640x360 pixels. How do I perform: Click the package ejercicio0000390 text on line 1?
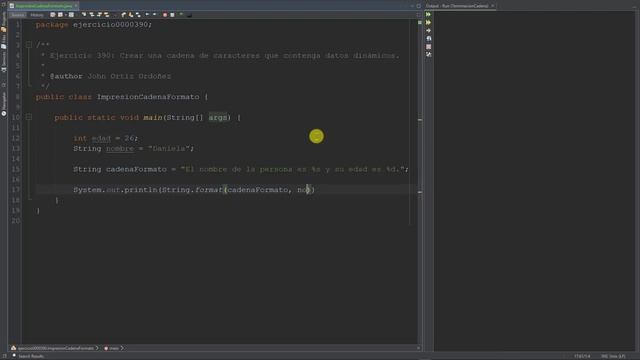pos(93,24)
